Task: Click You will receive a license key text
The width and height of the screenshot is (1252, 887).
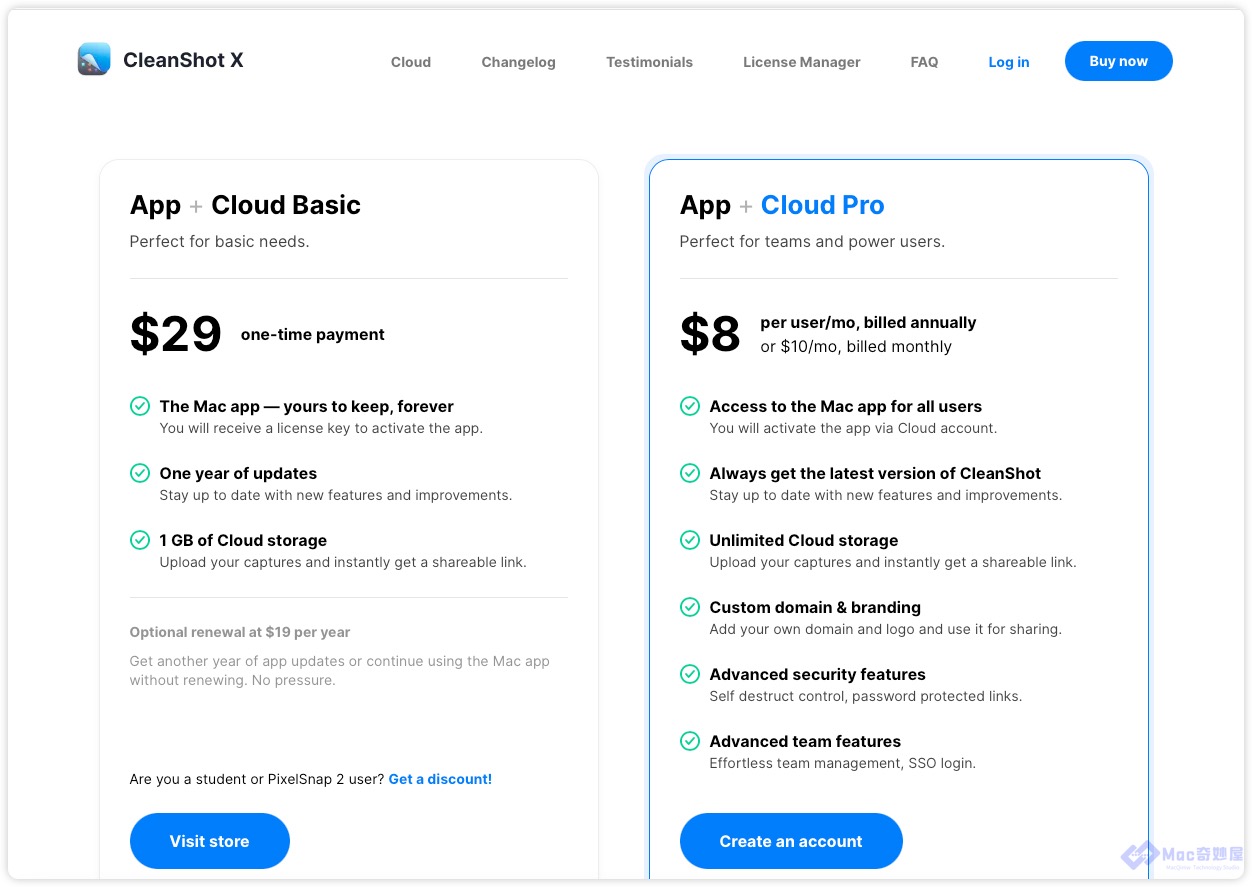Action: 321,428
